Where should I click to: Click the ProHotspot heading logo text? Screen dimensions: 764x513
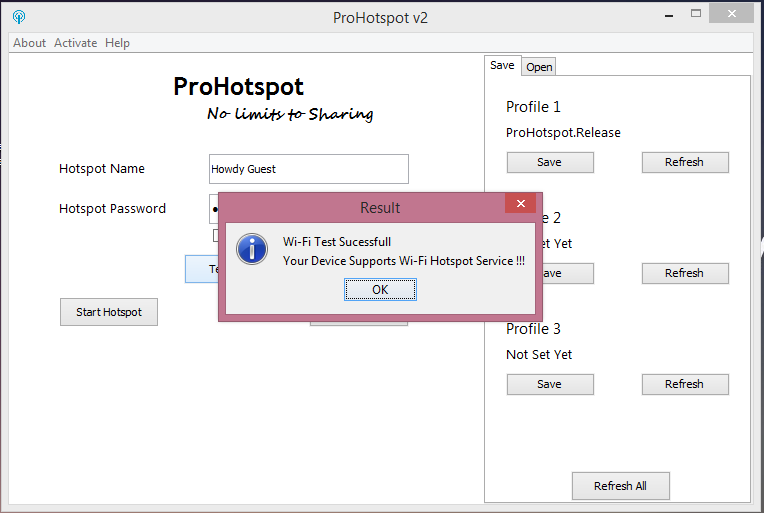pyautogui.click(x=238, y=87)
